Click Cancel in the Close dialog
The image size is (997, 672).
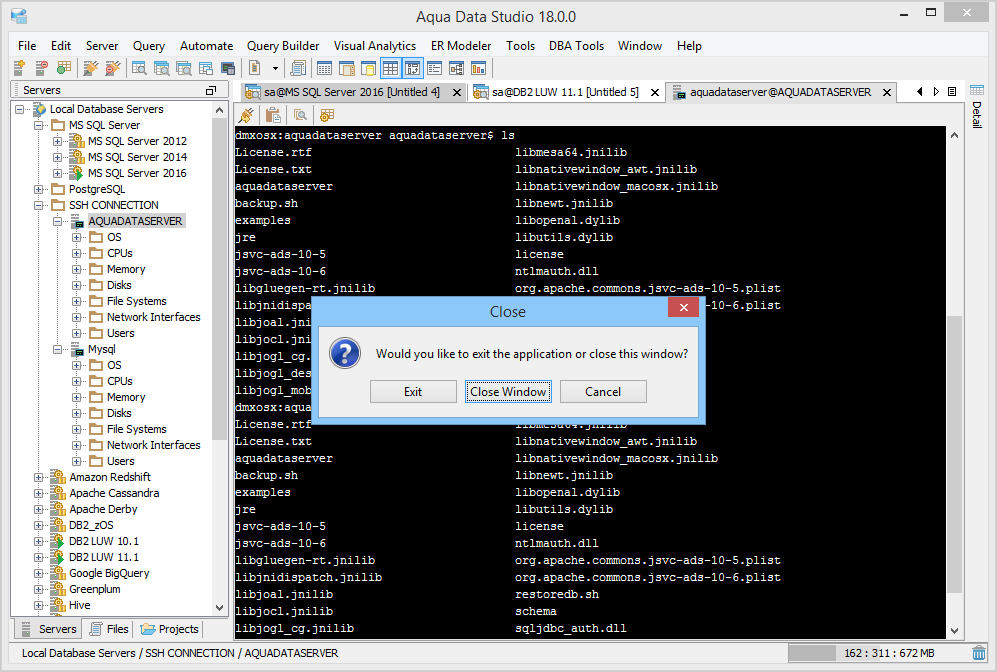click(x=603, y=392)
